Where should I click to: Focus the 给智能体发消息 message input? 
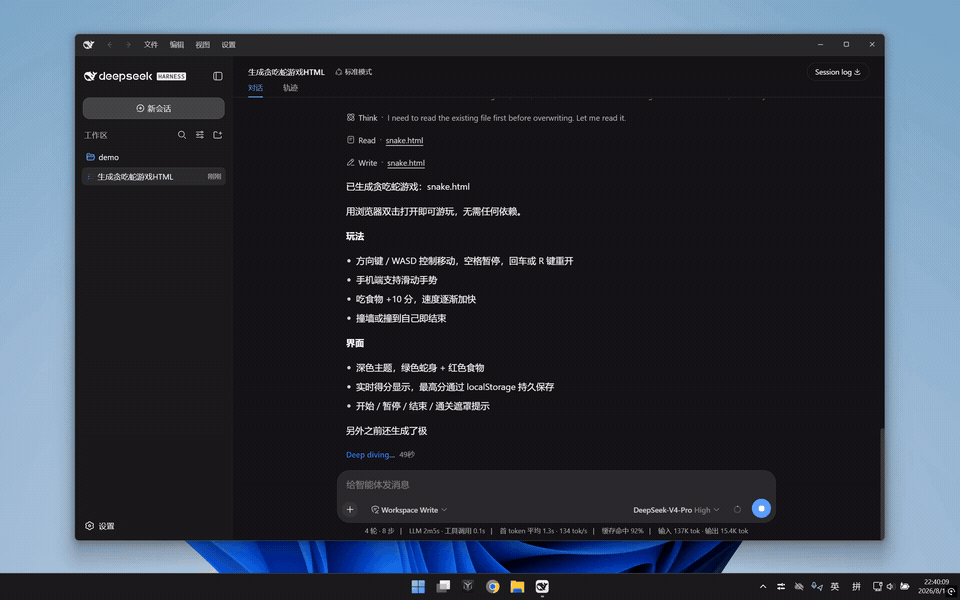[x=556, y=484]
